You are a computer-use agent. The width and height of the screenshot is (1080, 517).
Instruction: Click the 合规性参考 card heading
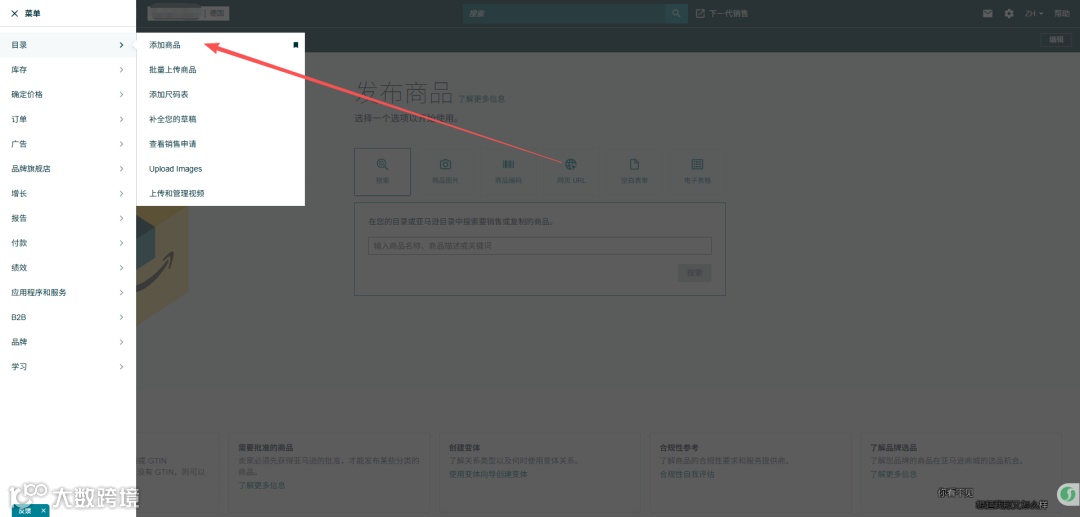point(679,447)
